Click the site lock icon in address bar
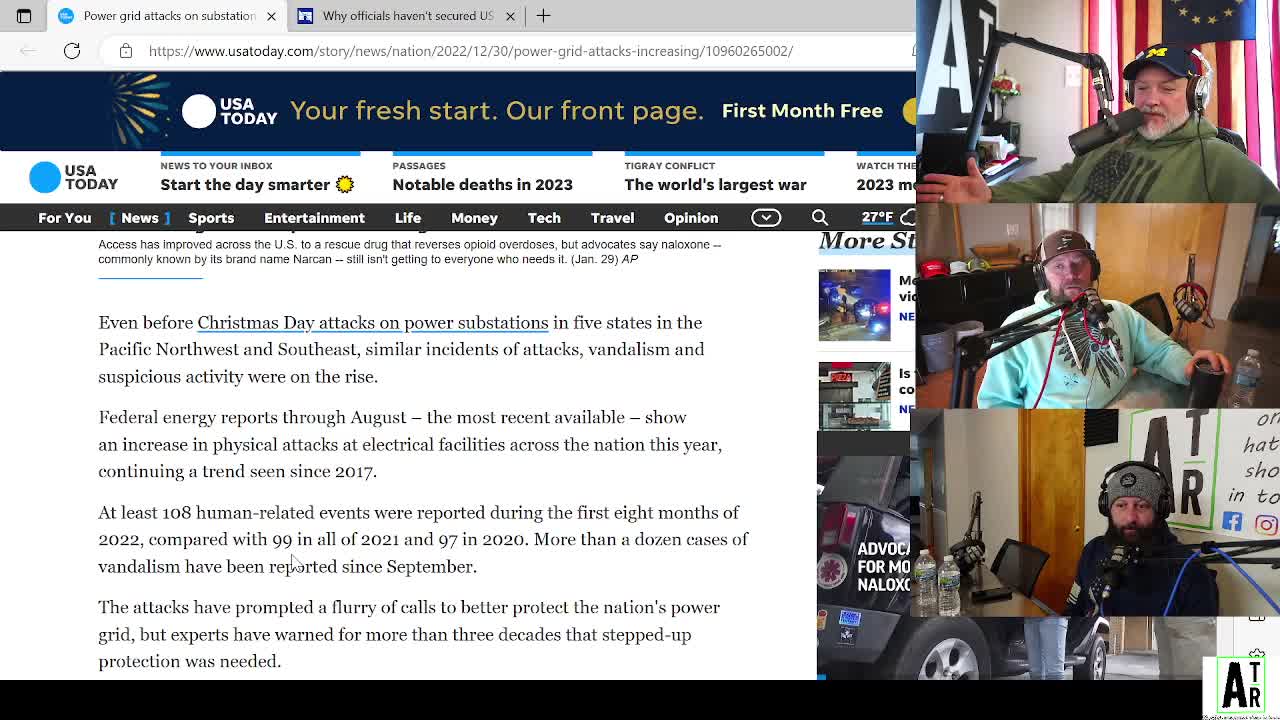The image size is (1280, 720). 126,51
